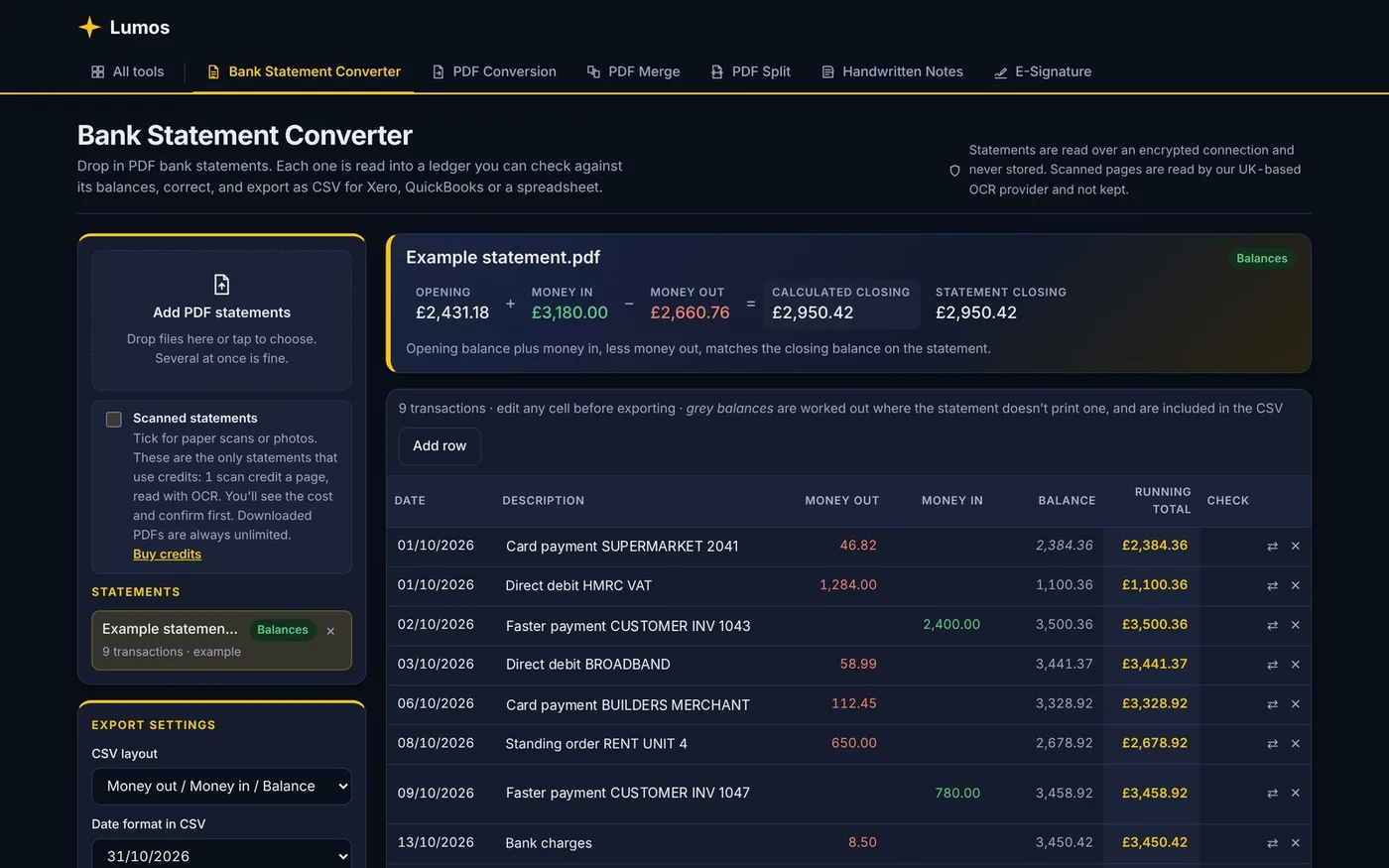1389x868 pixels.
Task: Edit the description cell 'Direct debit HMRC VAT'
Action: (578, 585)
